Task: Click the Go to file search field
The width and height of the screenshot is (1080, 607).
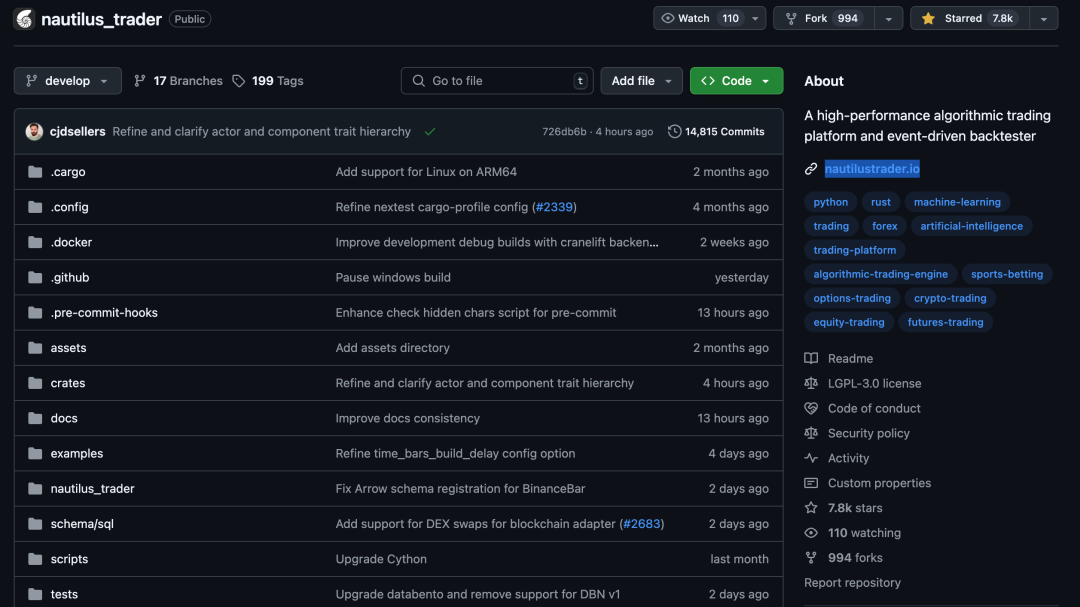Action: [497, 81]
